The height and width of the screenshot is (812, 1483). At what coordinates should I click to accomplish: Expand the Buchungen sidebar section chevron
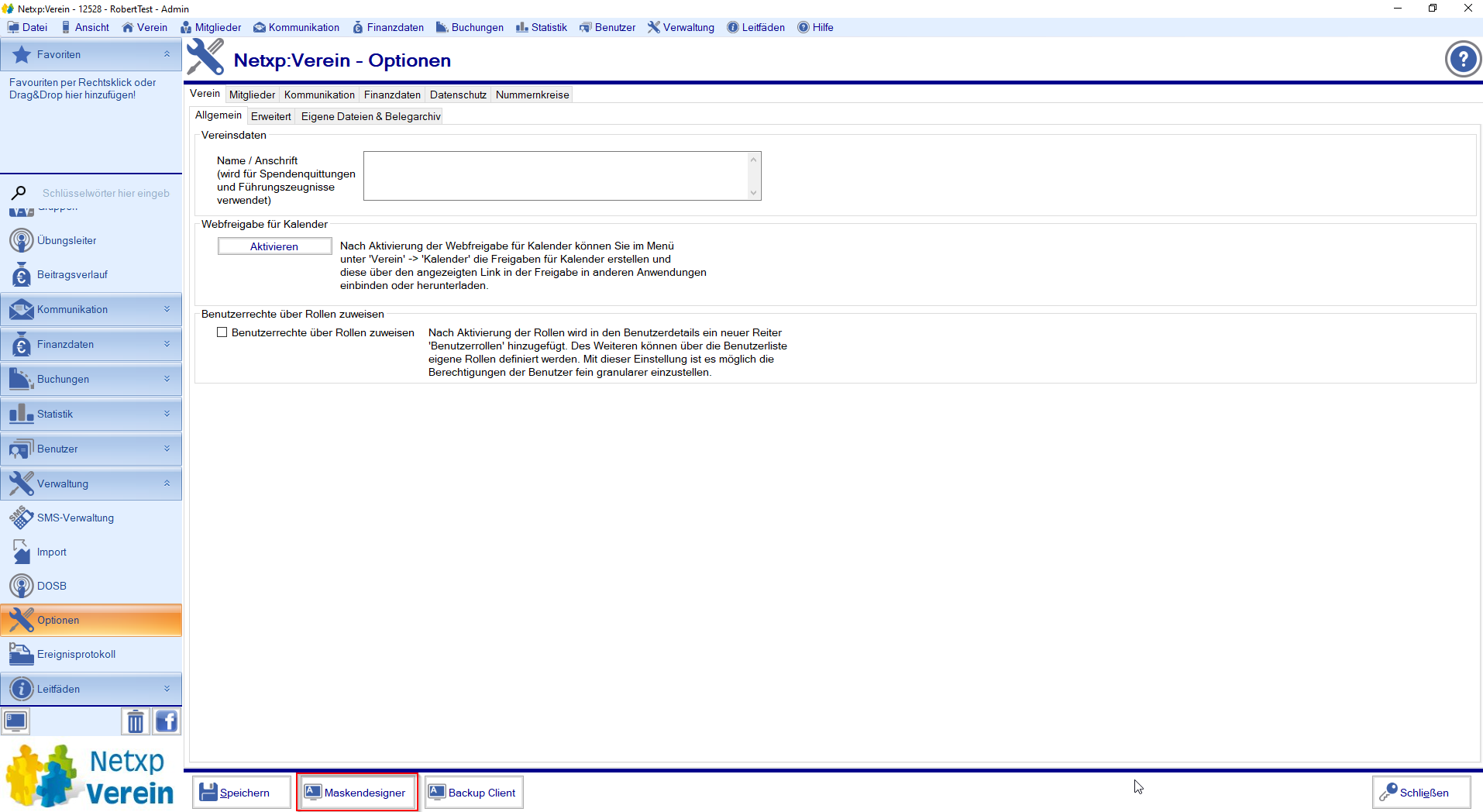(x=167, y=379)
